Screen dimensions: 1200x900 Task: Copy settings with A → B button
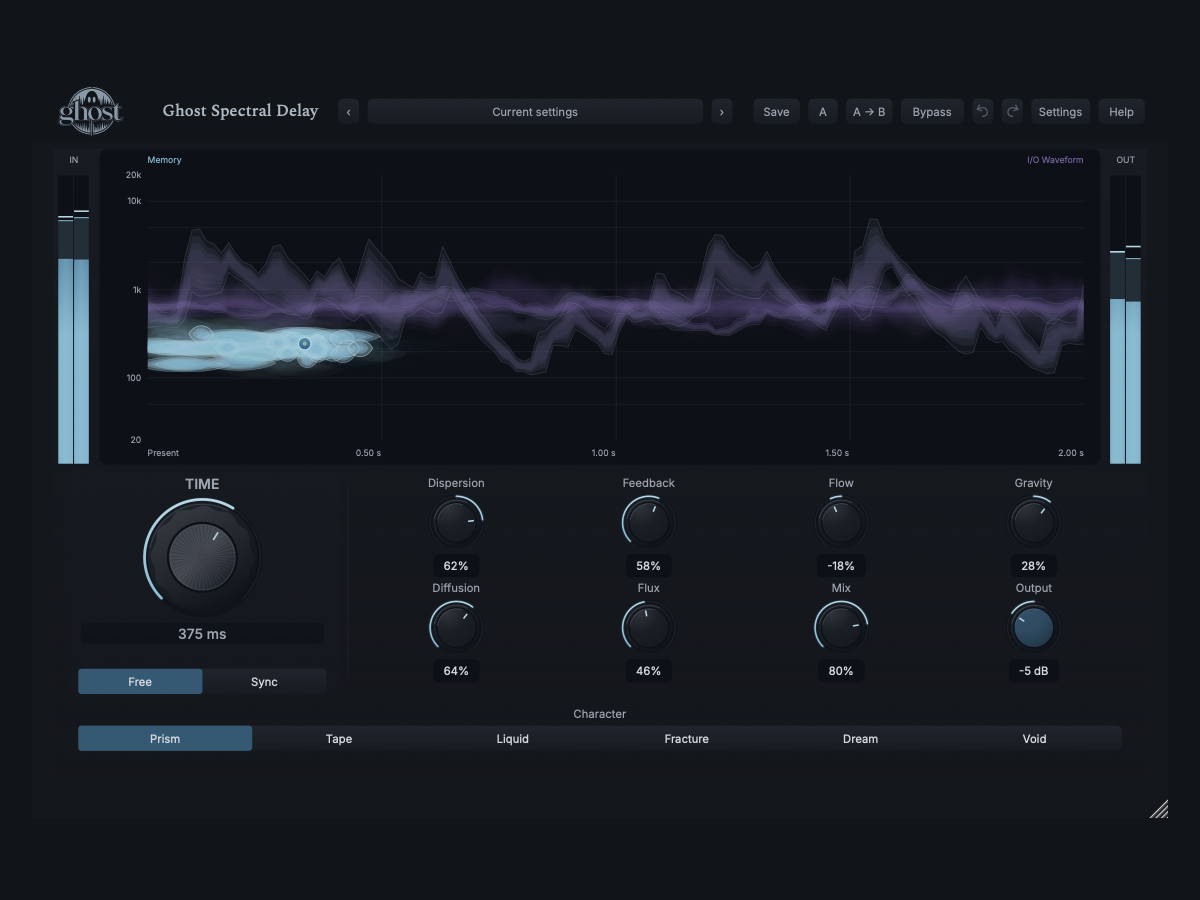coord(869,112)
